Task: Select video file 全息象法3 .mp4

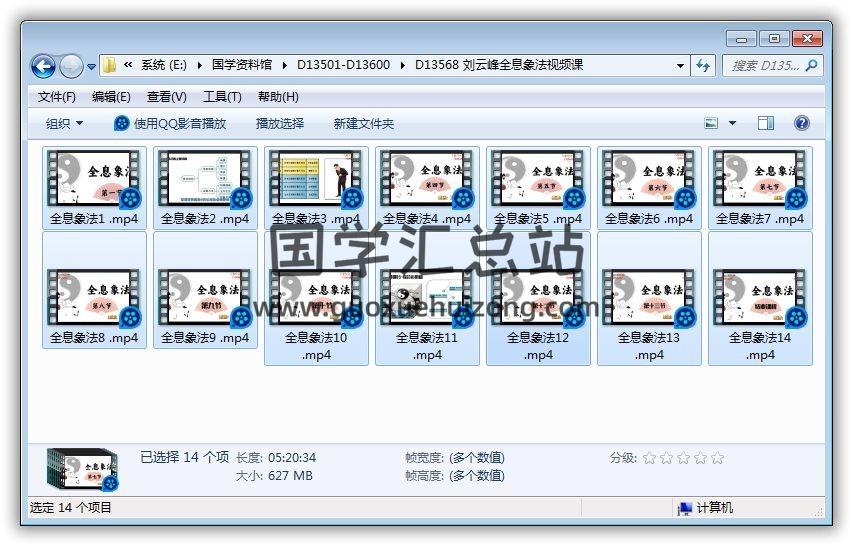Action: point(316,188)
